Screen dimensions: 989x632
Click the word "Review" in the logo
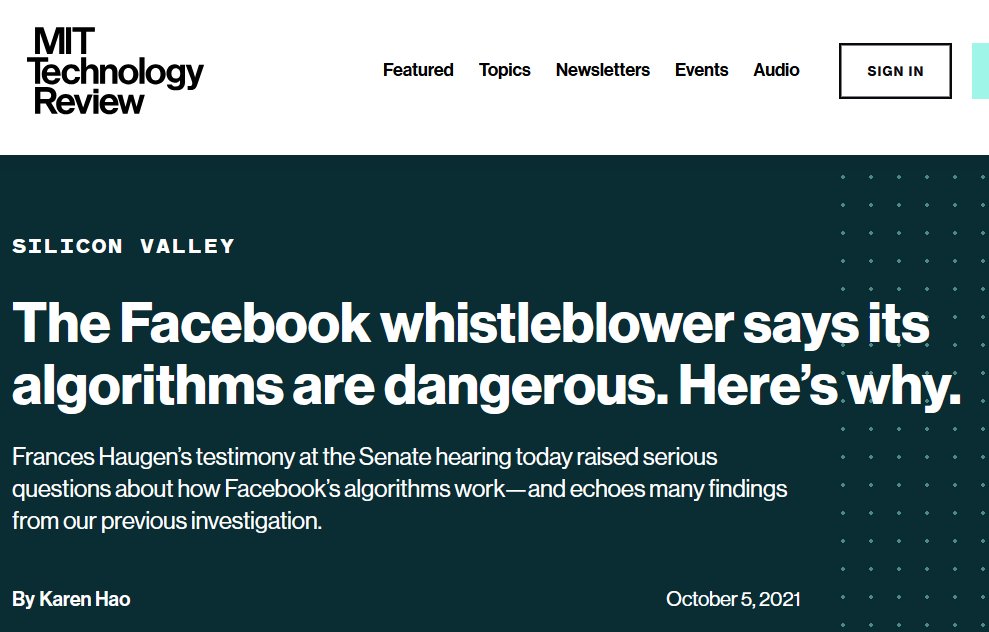click(89, 102)
